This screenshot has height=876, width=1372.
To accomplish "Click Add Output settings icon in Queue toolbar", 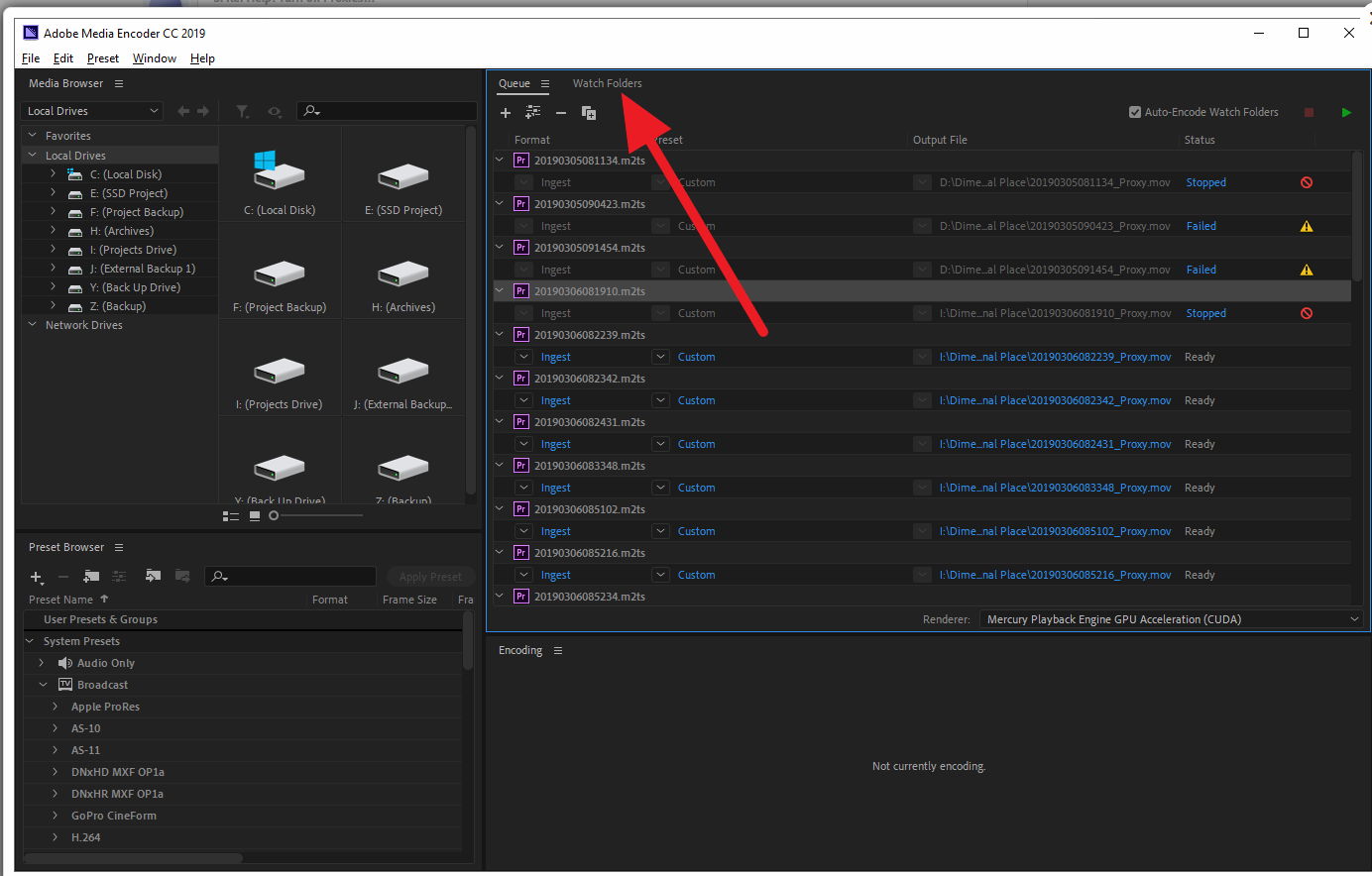I will tap(533, 113).
